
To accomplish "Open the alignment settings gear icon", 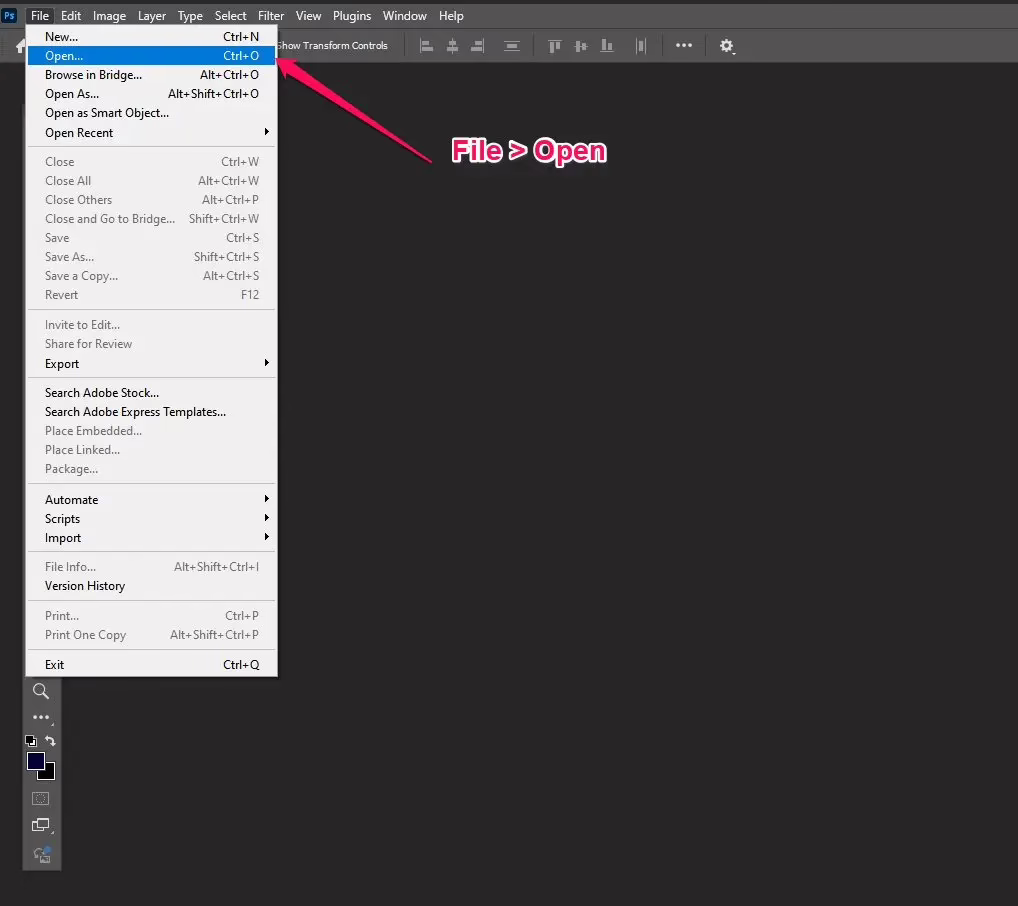I will tap(727, 46).
